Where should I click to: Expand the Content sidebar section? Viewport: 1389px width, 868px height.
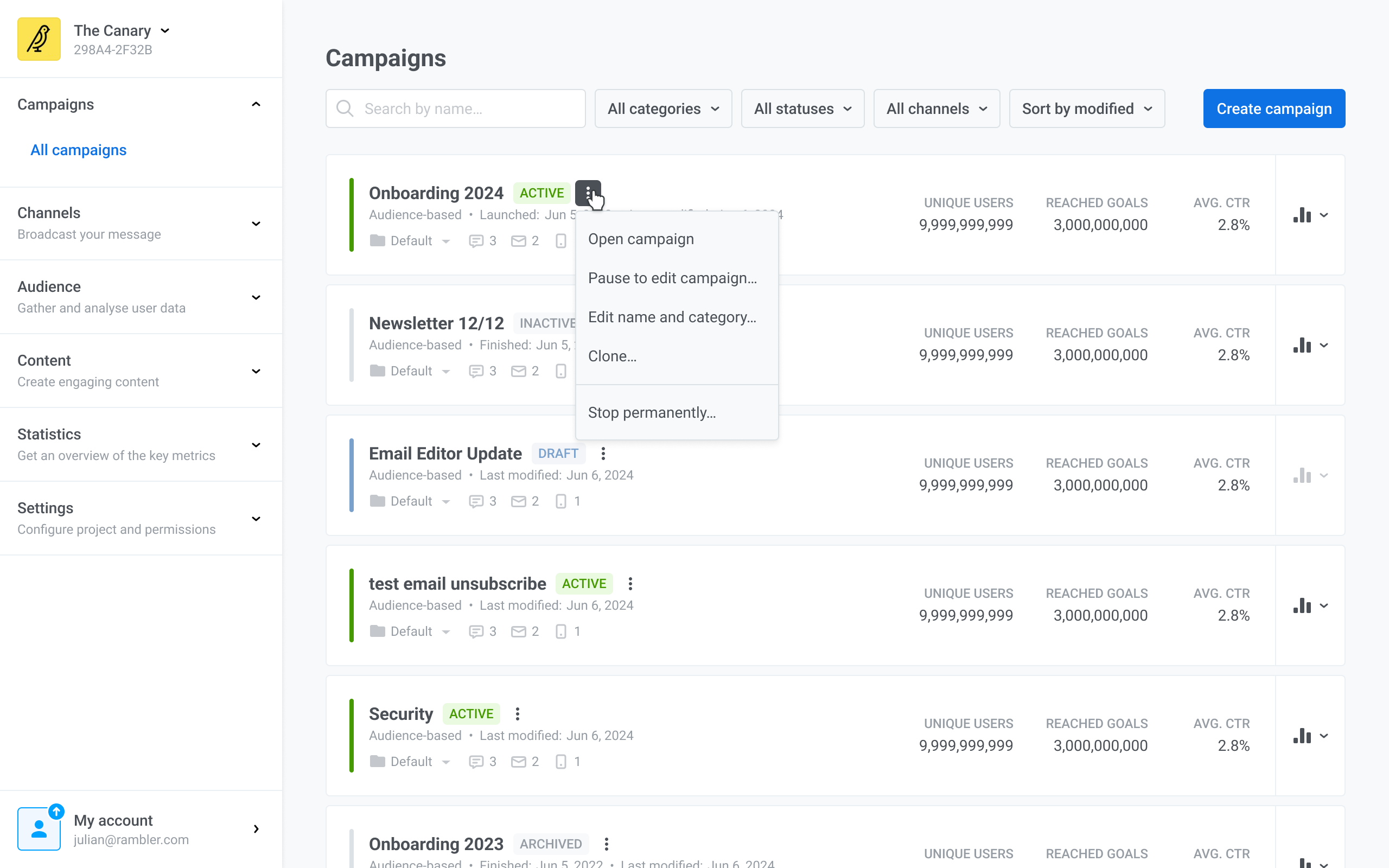tap(256, 372)
